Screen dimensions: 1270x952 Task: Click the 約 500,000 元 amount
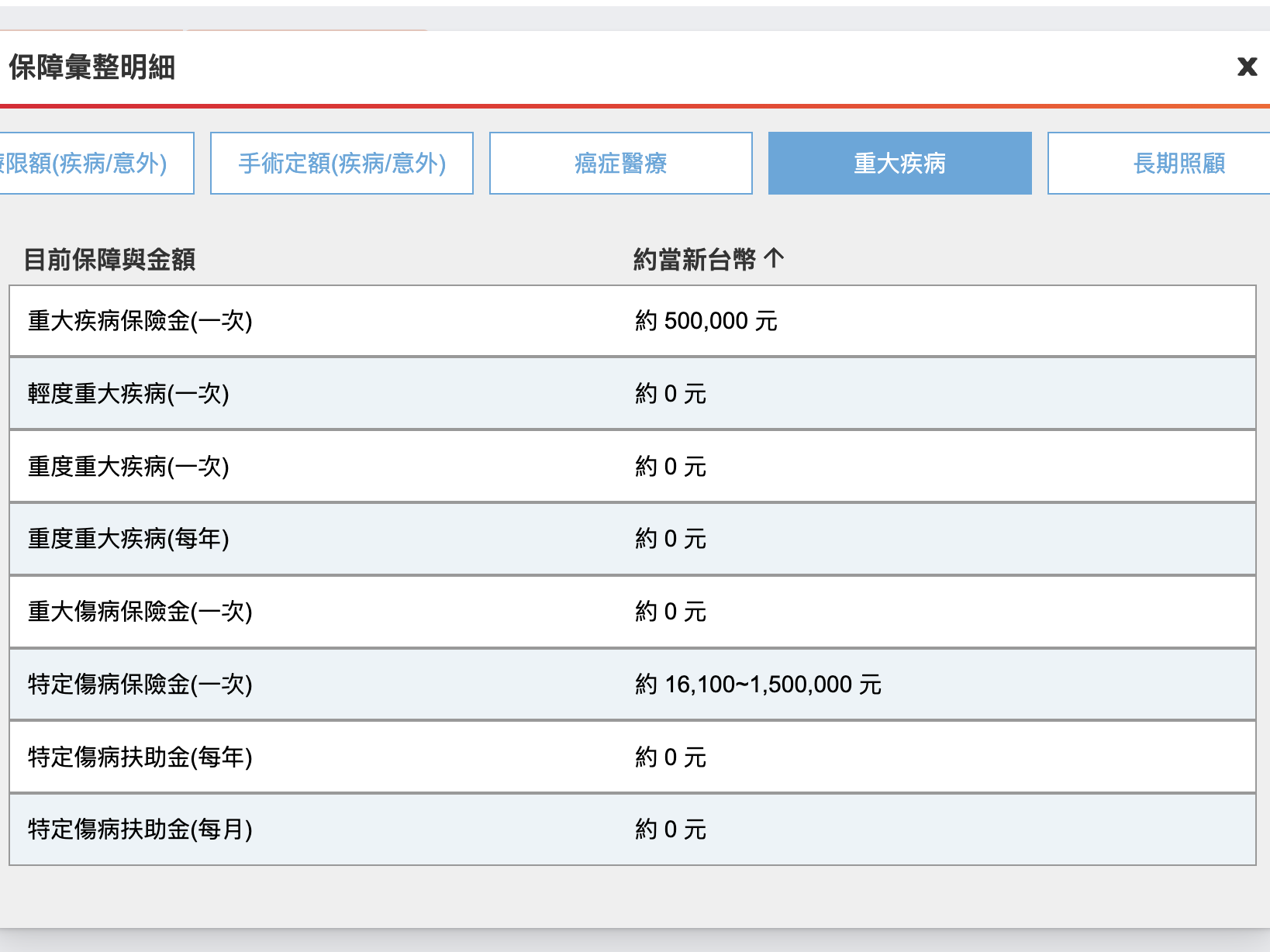pos(706,321)
